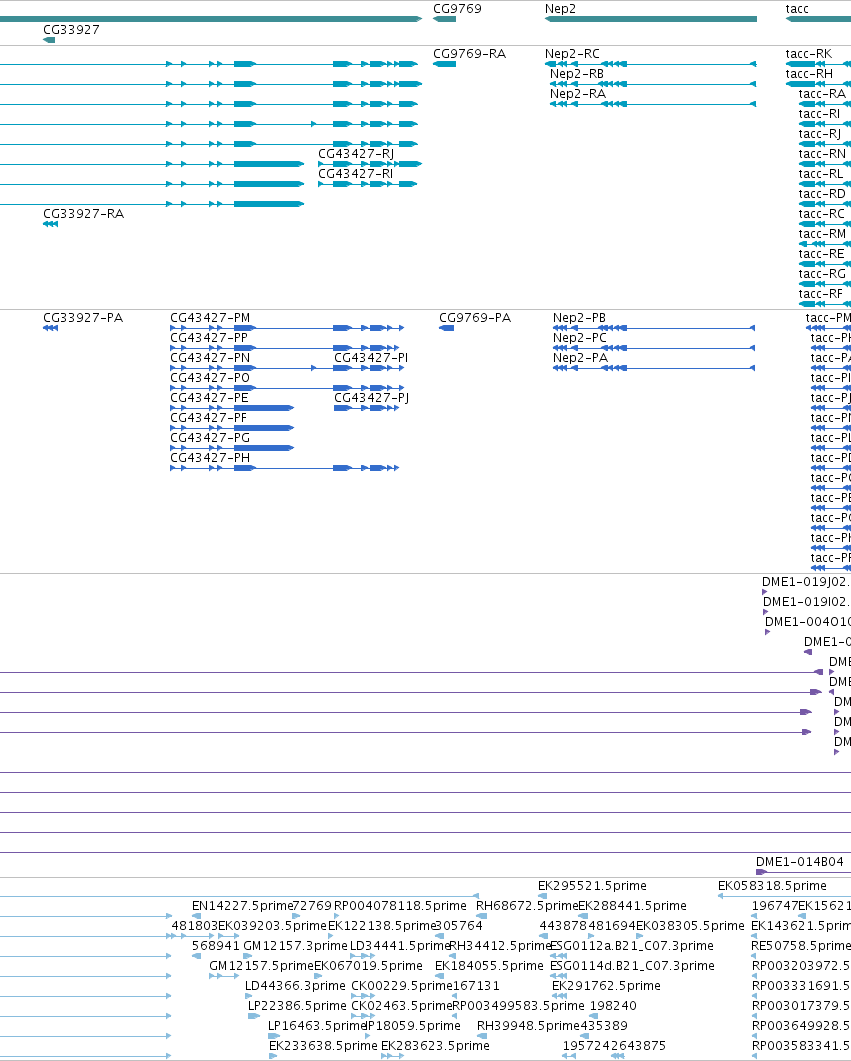Select the EK233638.5prime EST label
Image resolution: width=851 pixels, height=1061 pixels.
pyautogui.click(x=323, y=1045)
